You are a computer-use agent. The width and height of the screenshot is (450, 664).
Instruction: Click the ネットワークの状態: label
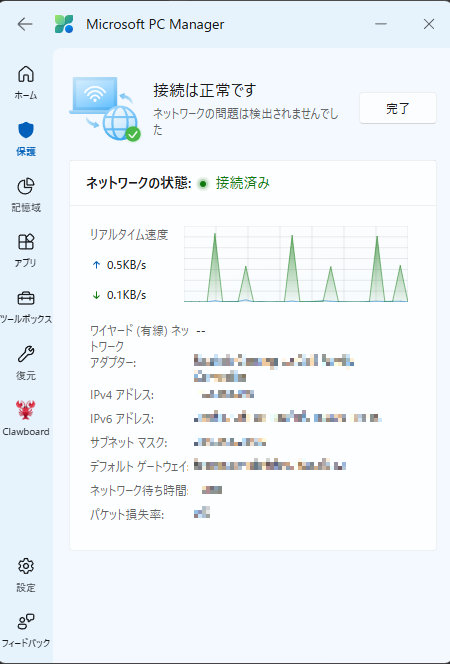[139, 183]
